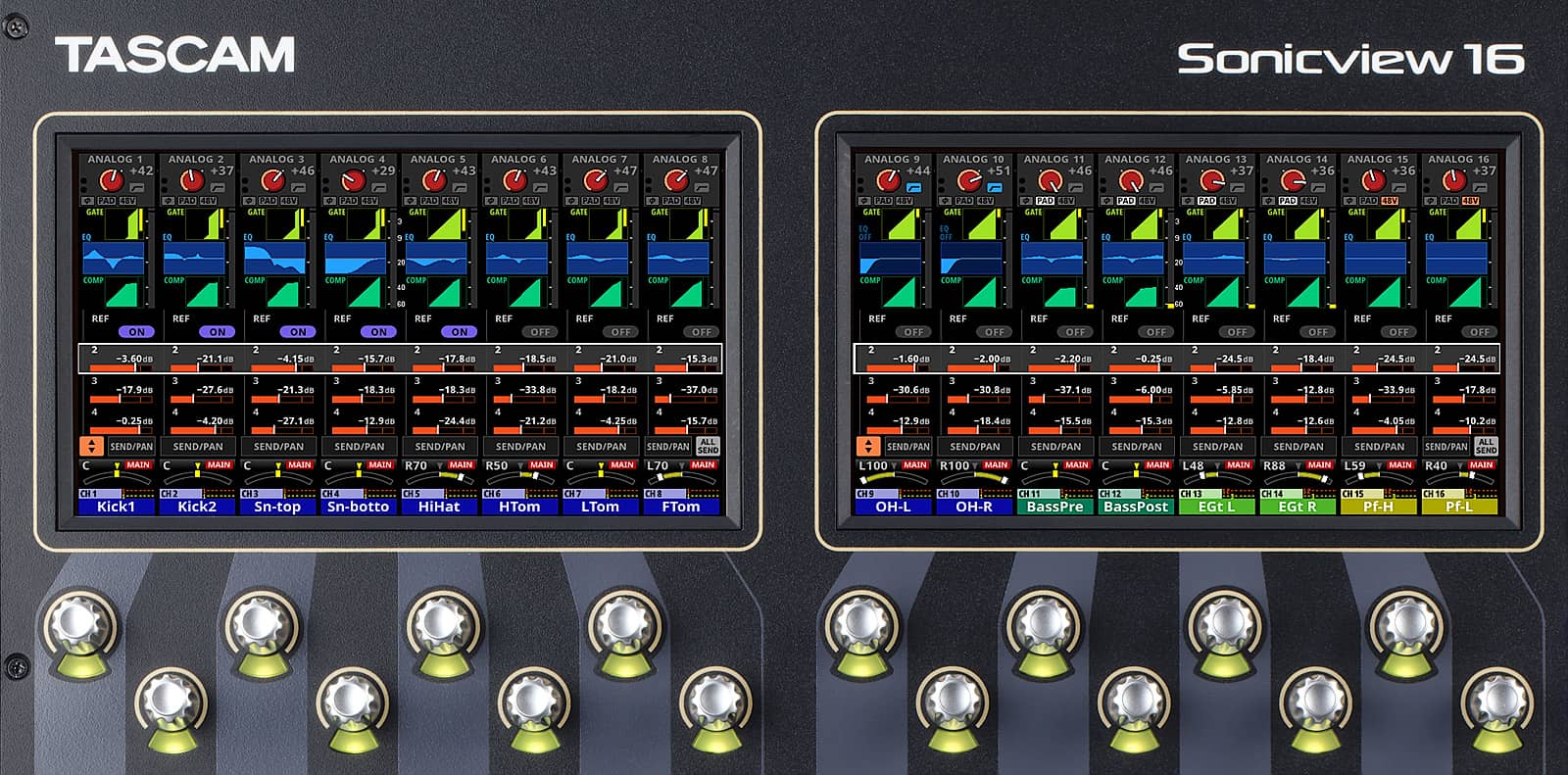
Task: Tap the orange up/down arrow icon on the left screen
Action: [91, 447]
